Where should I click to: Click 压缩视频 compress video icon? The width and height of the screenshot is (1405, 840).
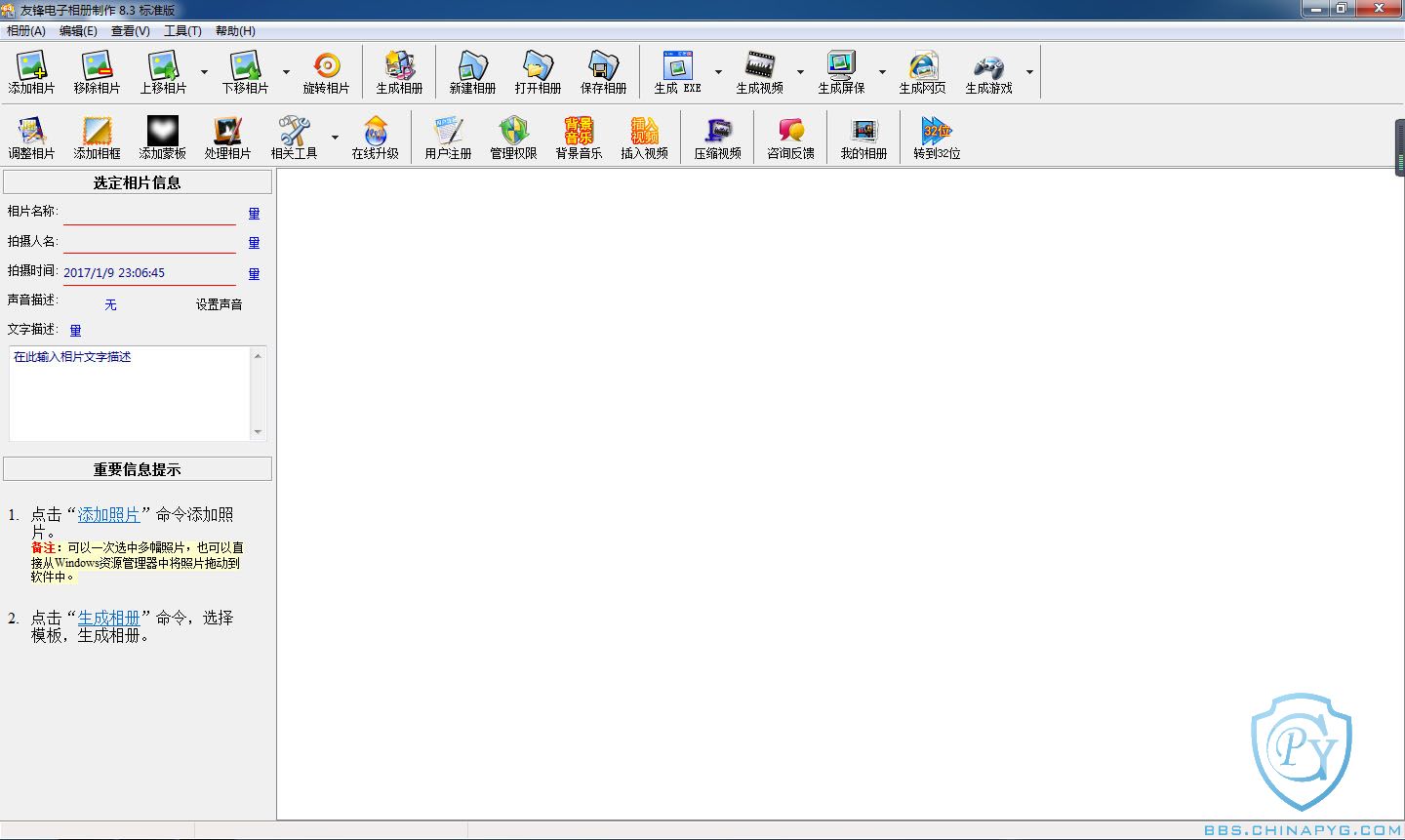pyautogui.click(x=717, y=138)
